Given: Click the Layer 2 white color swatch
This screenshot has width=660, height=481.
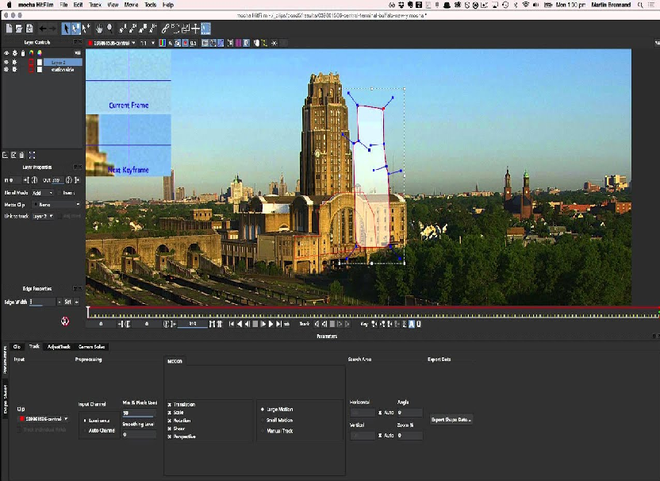Looking at the screenshot, I should tap(40, 62).
